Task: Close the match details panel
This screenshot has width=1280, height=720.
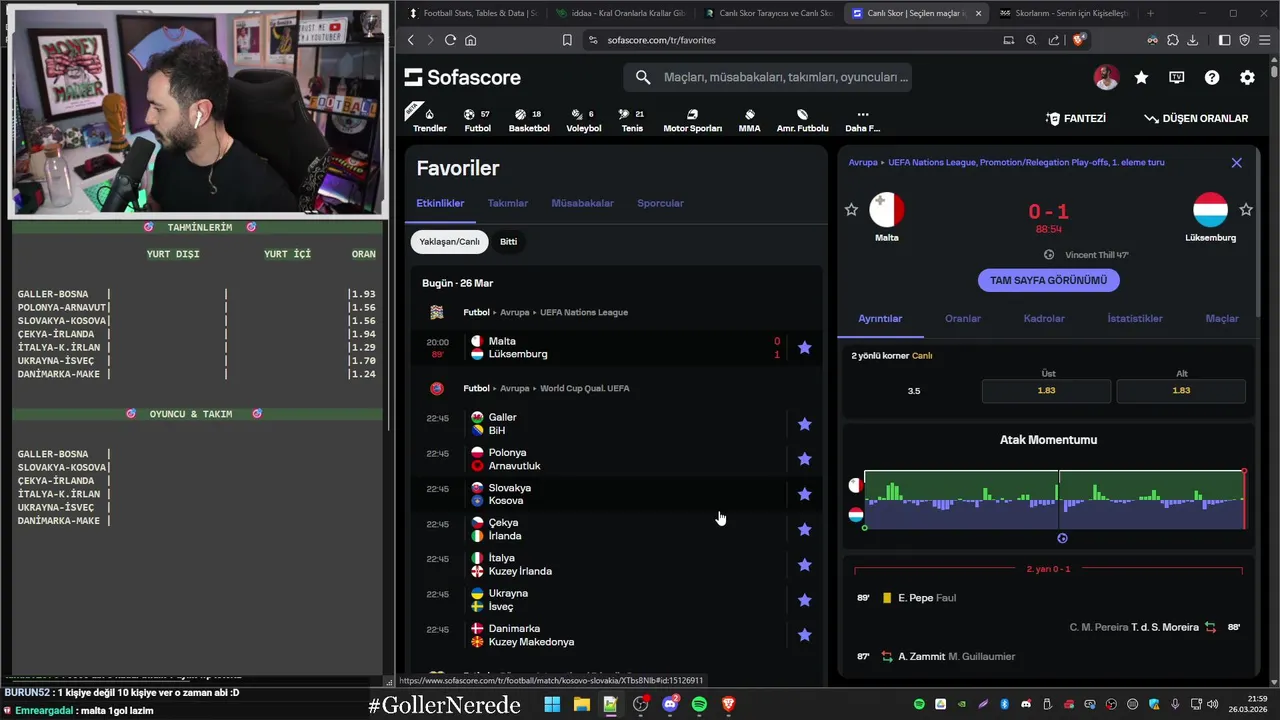Action: (1236, 162)
